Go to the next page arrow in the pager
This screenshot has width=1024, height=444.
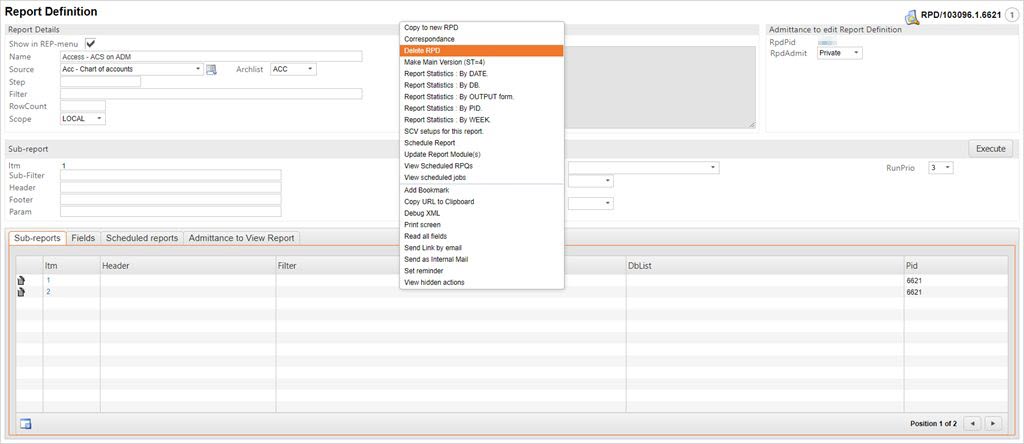(x=993, y=423)
